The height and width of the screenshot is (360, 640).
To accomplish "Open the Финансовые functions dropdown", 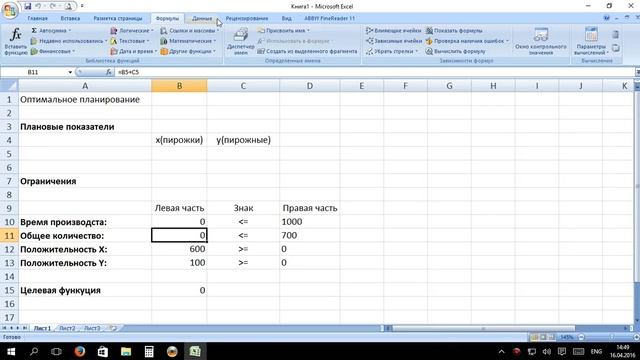I will [53, 51].
